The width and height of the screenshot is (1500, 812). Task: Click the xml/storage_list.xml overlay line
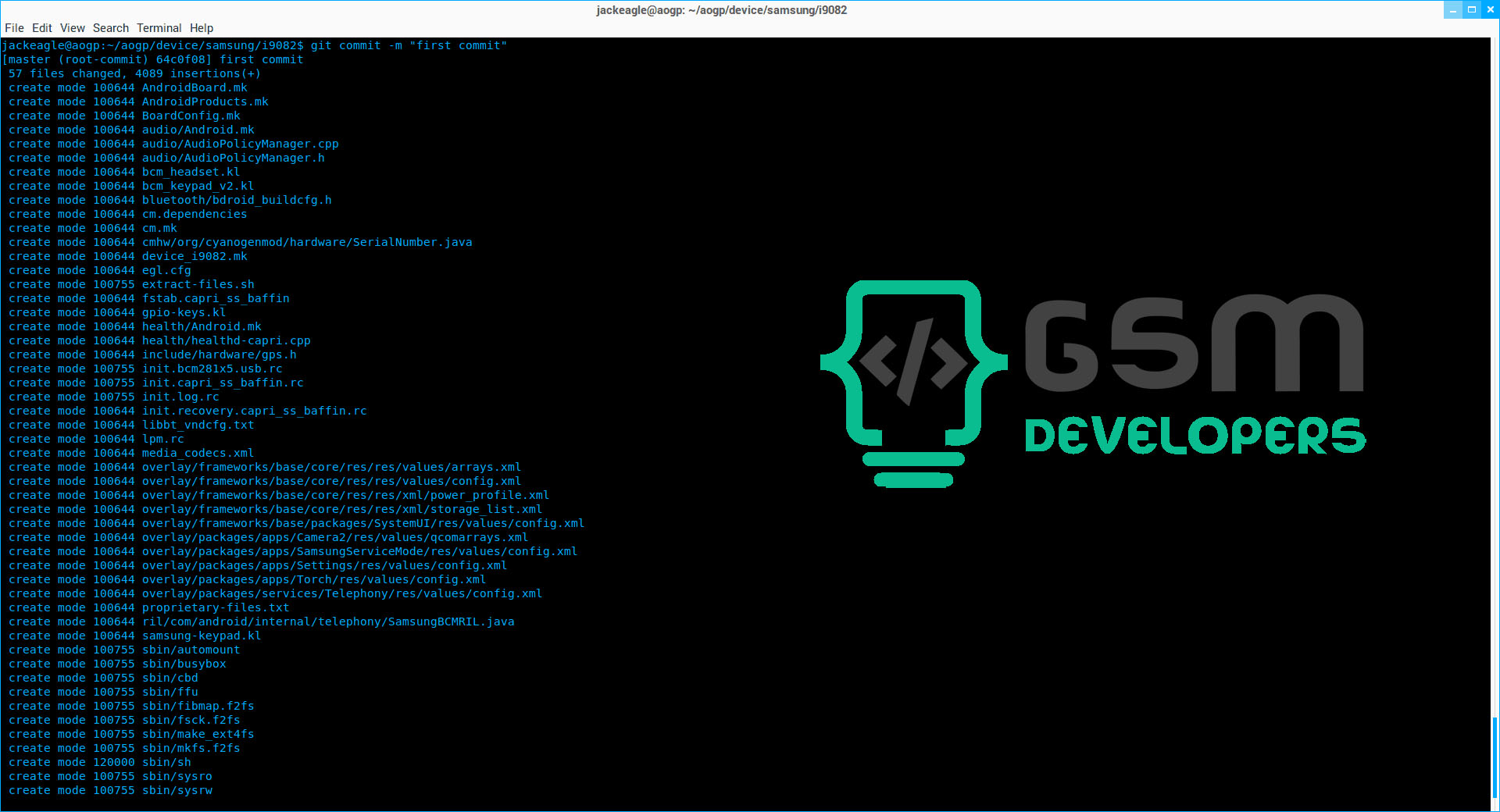click(x=275, y=509)
